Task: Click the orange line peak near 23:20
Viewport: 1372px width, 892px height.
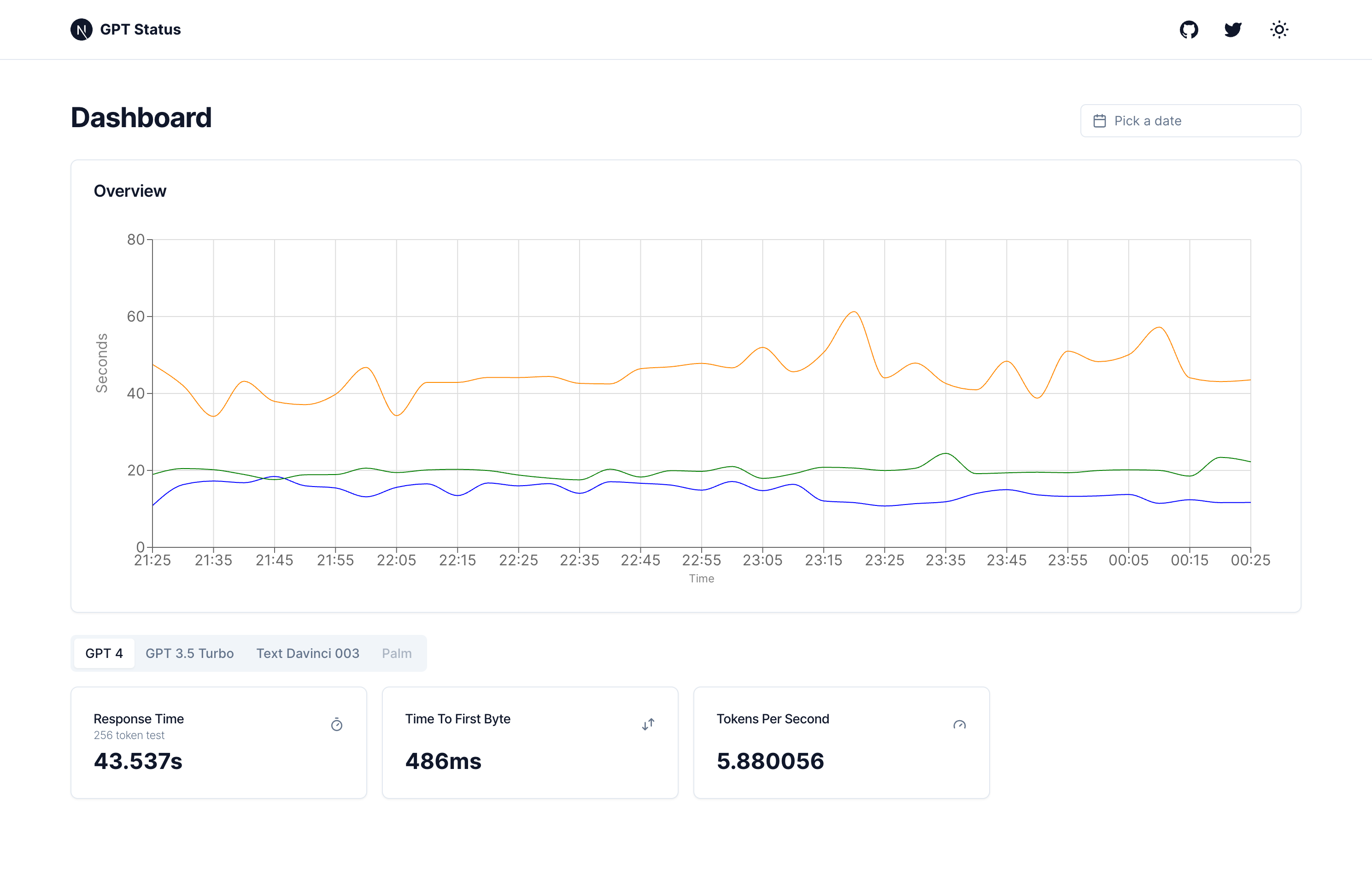Action: 854,312
